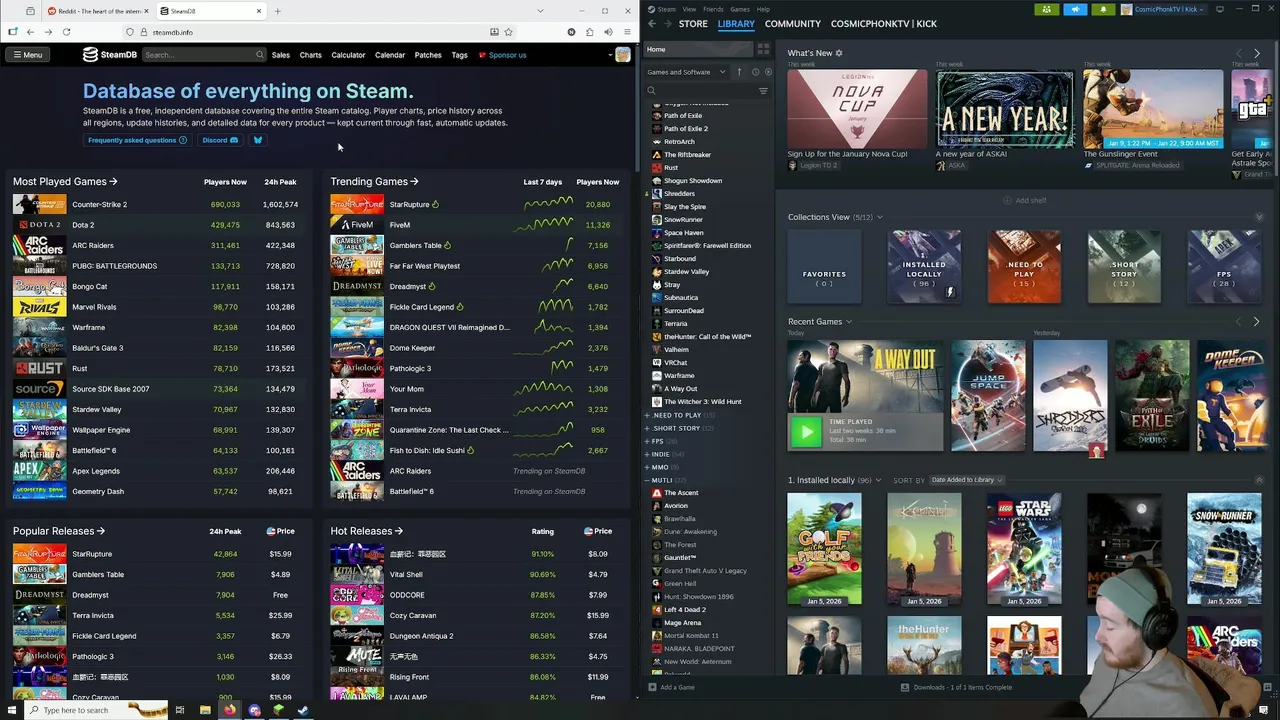1280x720 pixels.
Task: Open the Charts page on SteamDB
Action: point(310,55)
